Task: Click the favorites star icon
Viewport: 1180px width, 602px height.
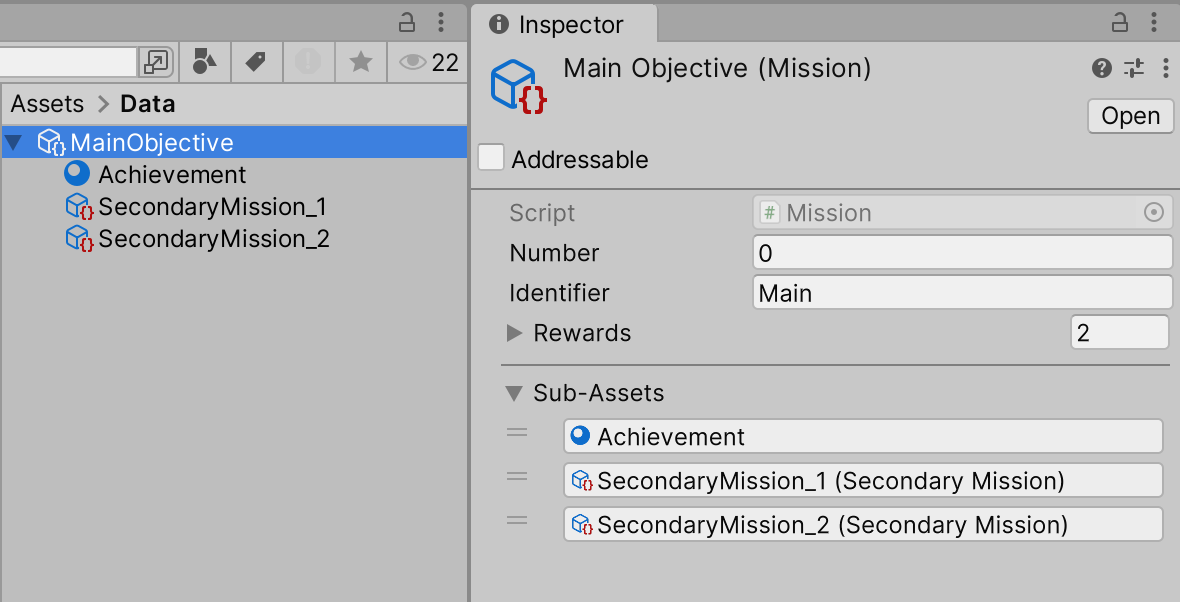Action: [x=360, y=63]
